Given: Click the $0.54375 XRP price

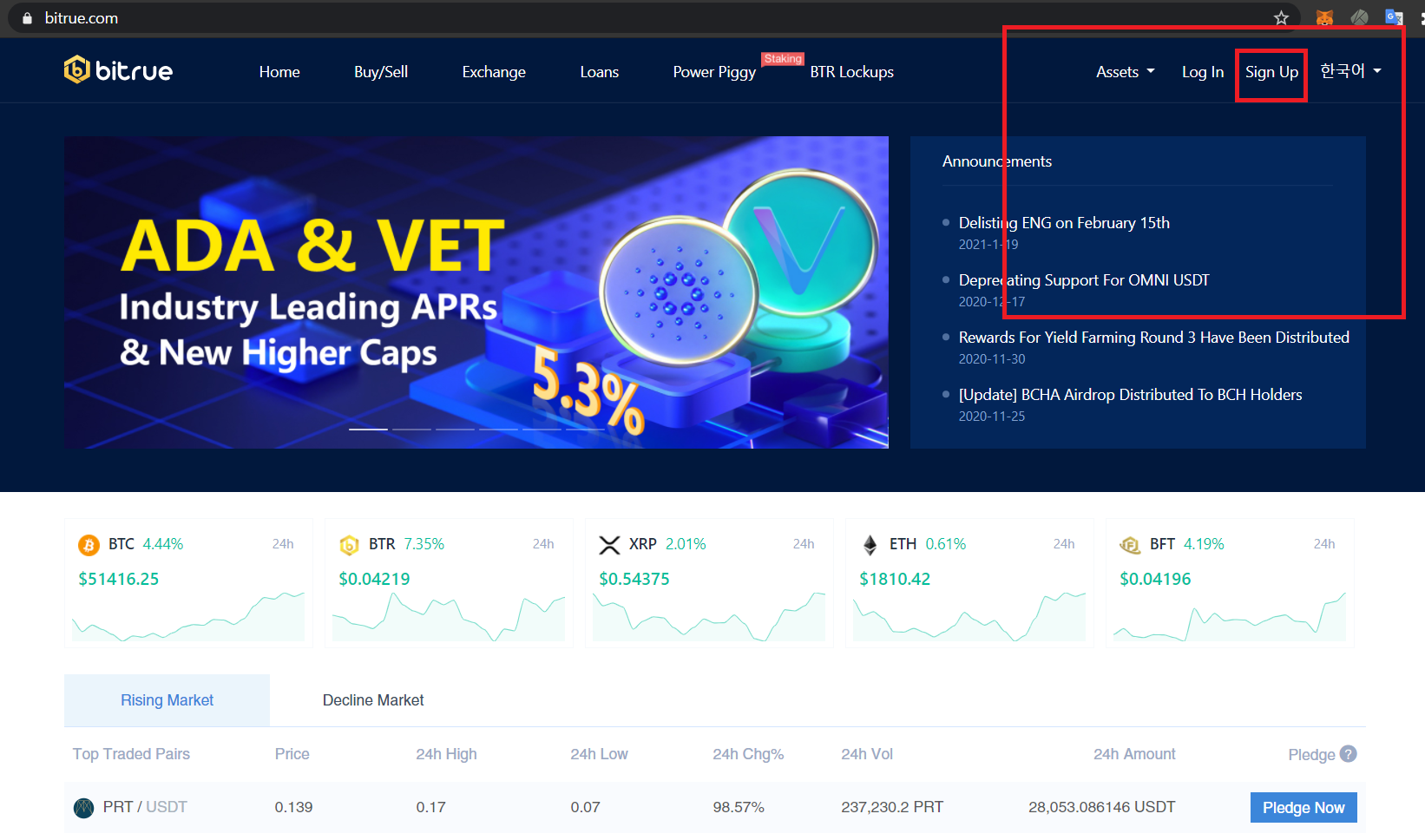Looking at the screenshot, I should tap(634, 579).
